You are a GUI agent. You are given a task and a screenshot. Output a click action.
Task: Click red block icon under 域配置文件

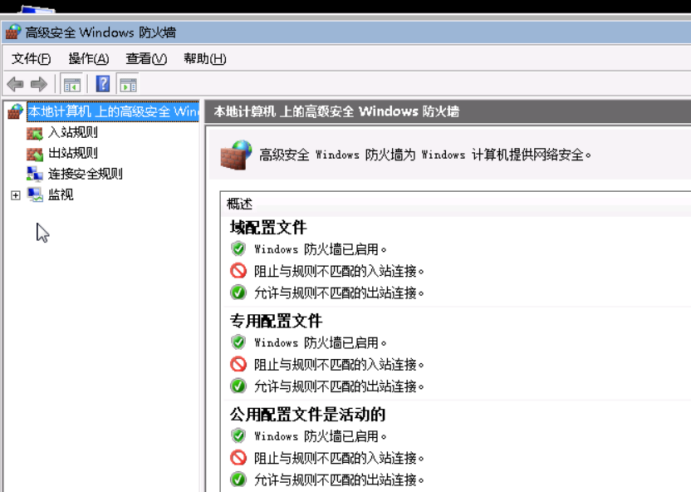pos(238,270)
